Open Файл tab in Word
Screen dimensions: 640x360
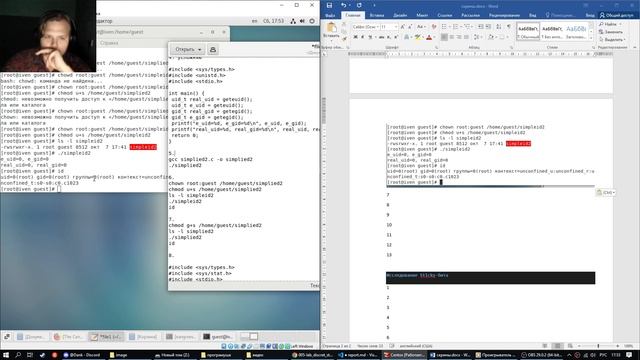tap(330, 15)
